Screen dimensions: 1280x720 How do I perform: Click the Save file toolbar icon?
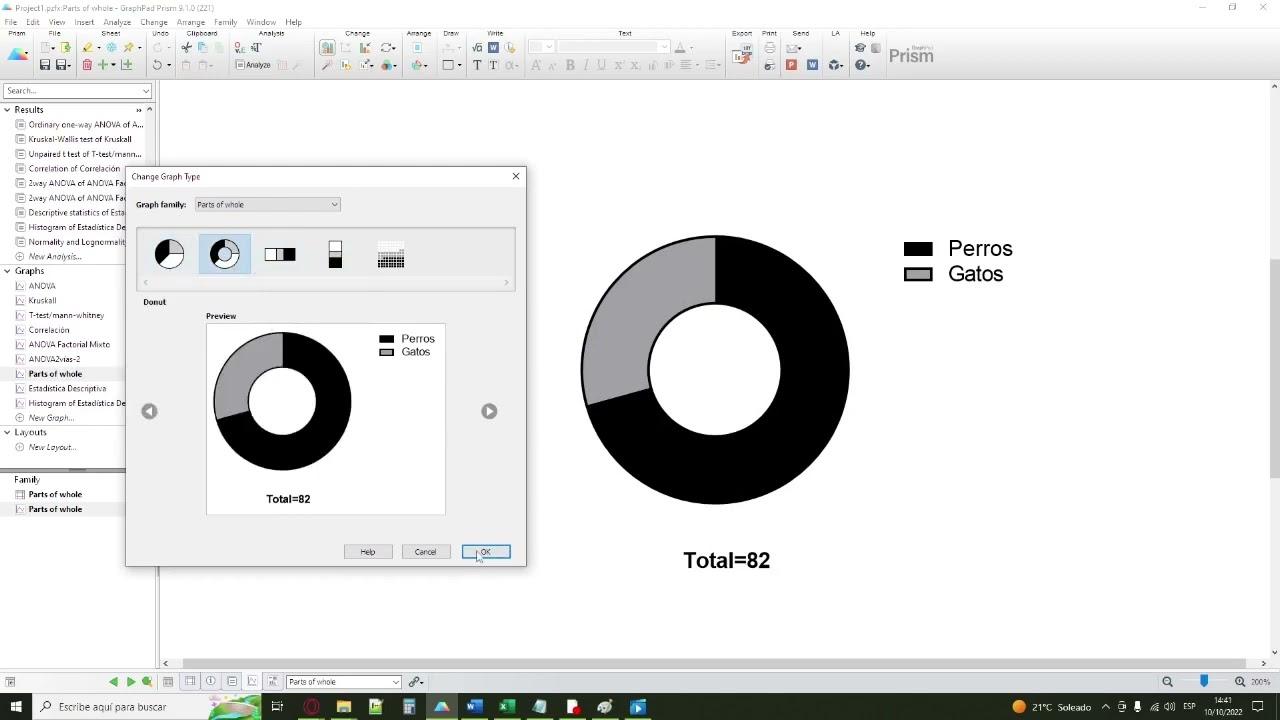(x=45, y=65)
